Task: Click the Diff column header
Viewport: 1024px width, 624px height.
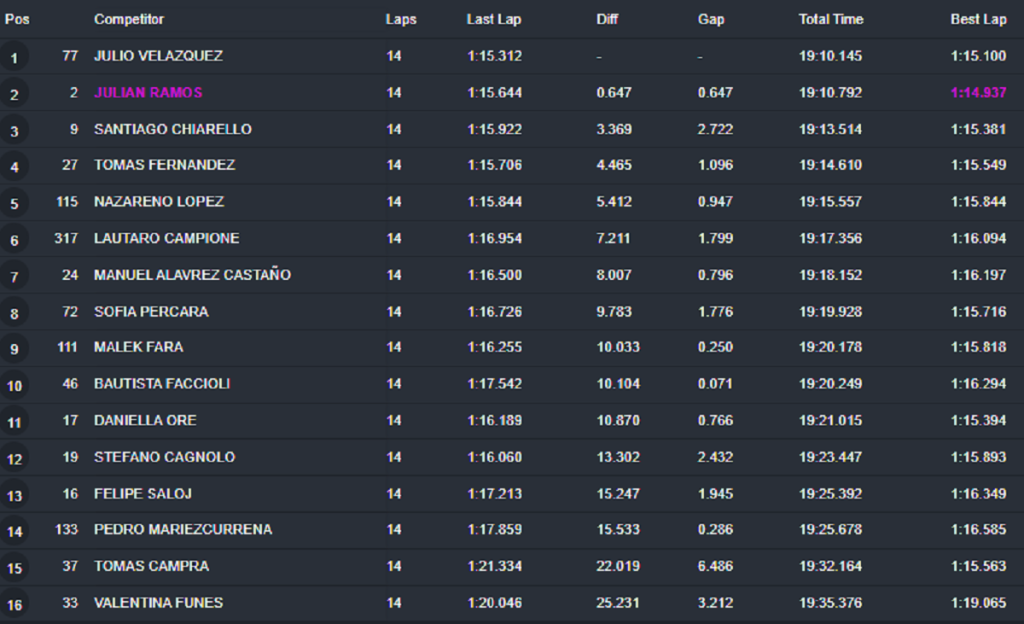Action: pyautogui.click(x=607, y=19)
